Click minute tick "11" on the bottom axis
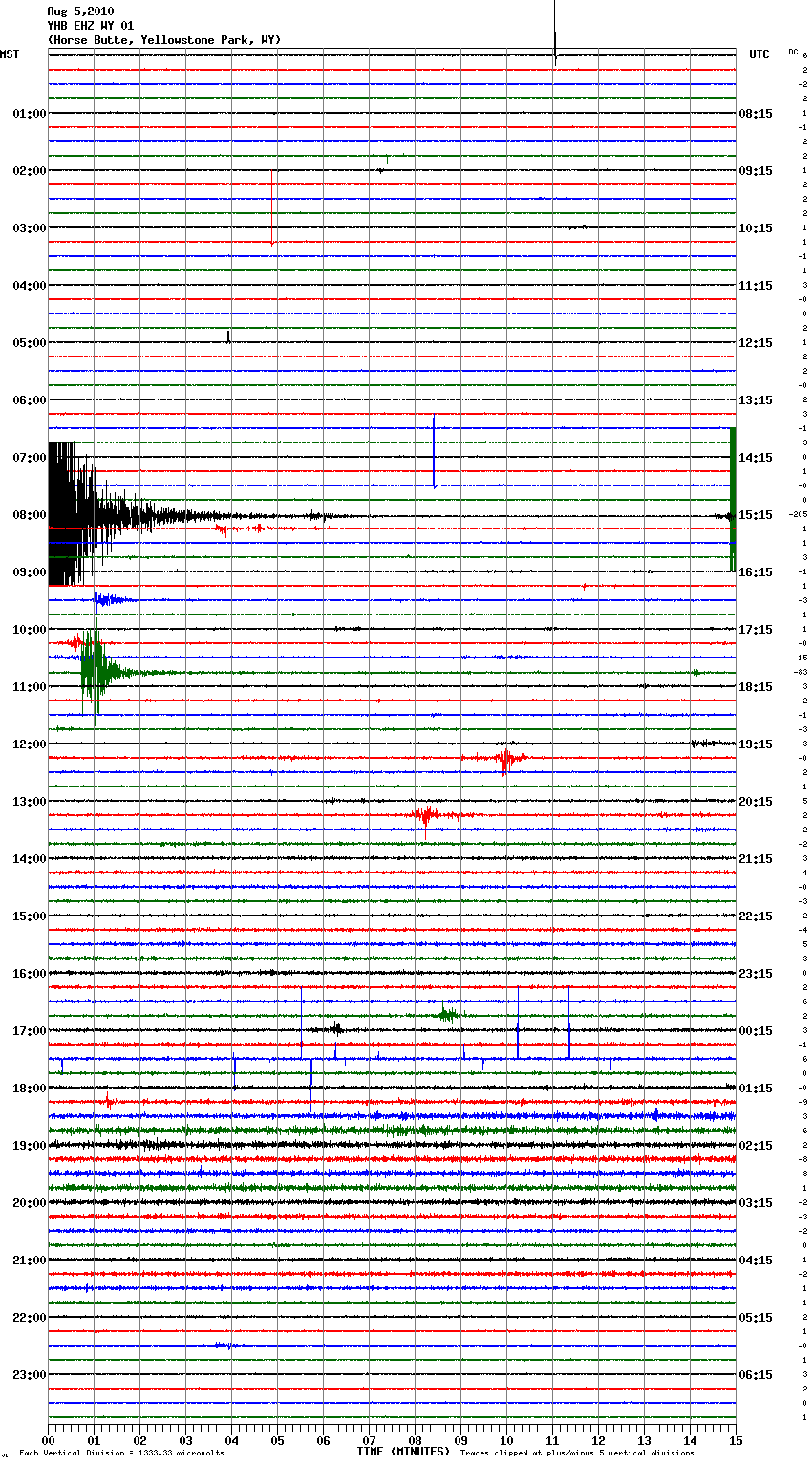The width and height of the screenshot is (812, 1466). 552,1440
